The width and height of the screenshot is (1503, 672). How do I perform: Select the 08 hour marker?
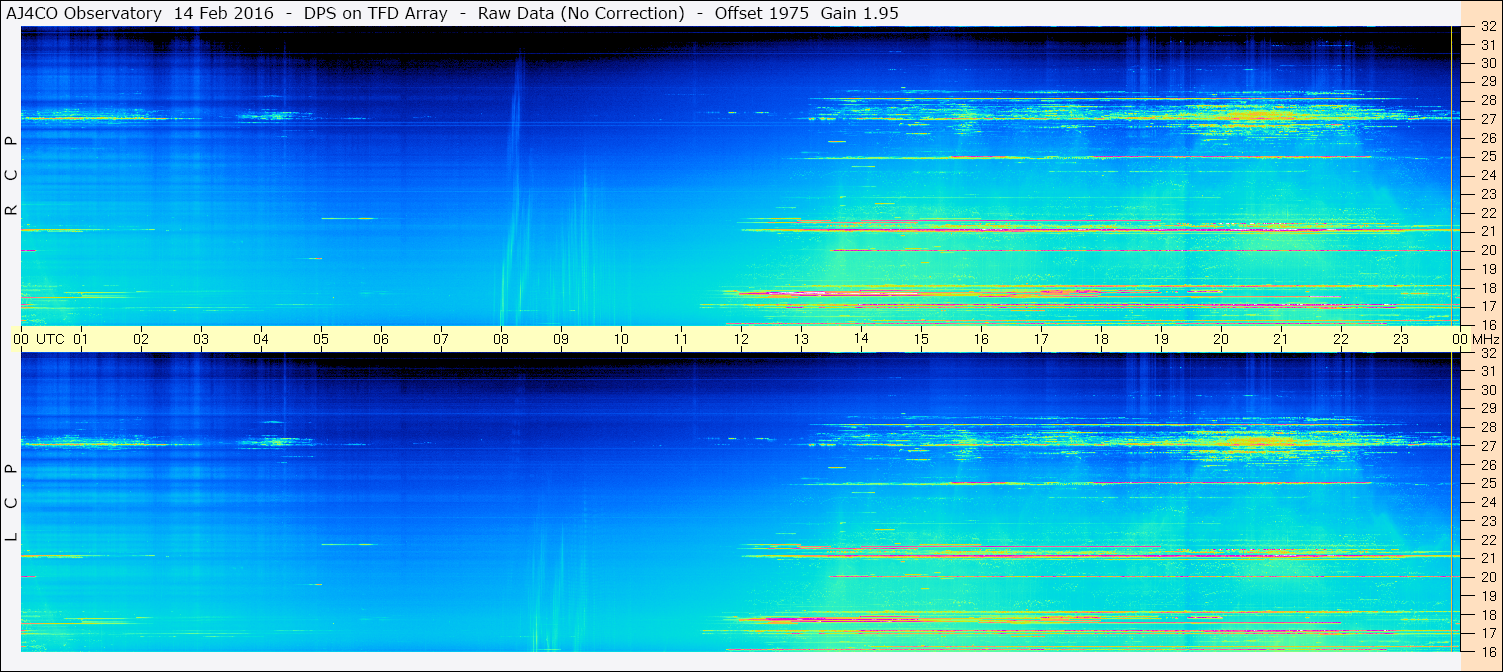point(501,339)
